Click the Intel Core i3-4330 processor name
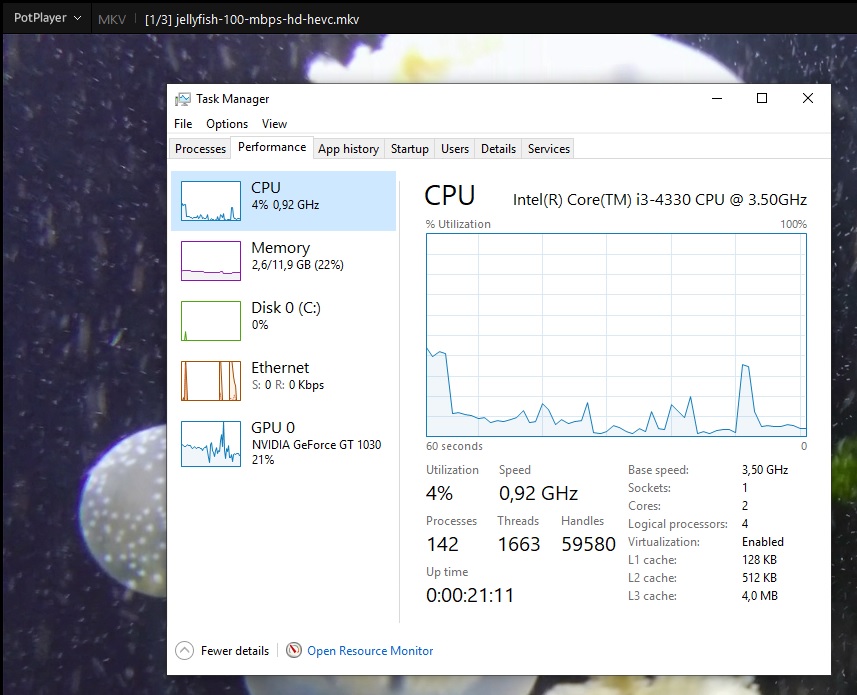The width and height of the screenshot is (857, 695). pos(660,200)
